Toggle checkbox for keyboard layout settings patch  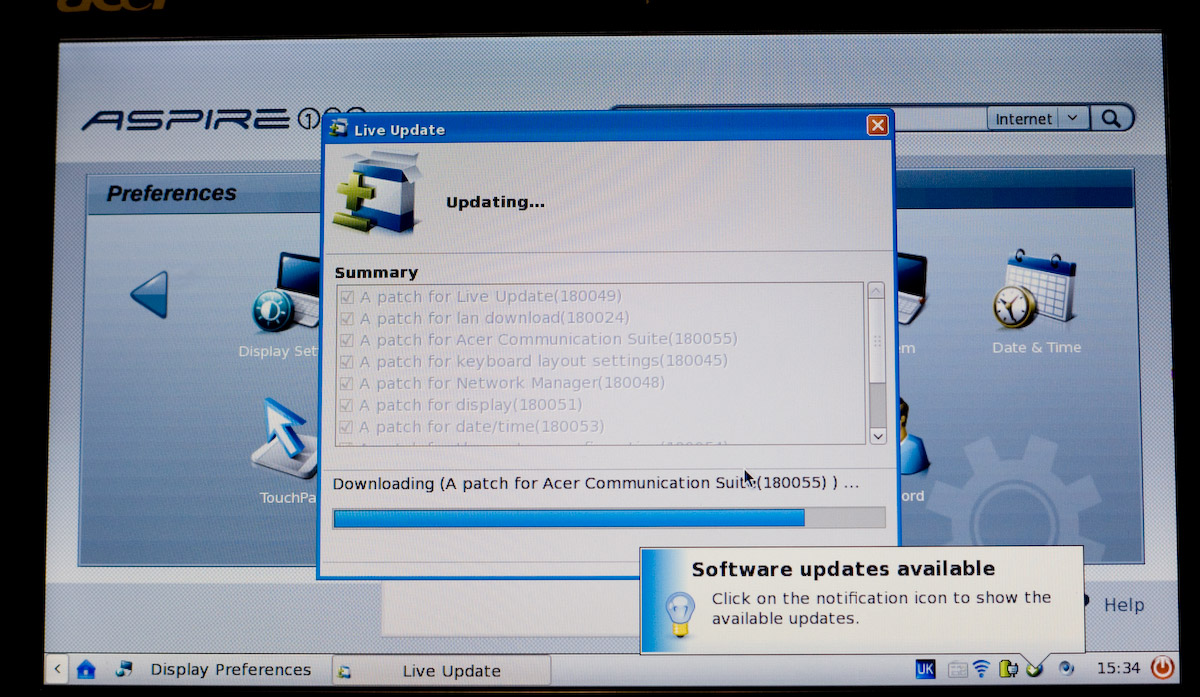347,361
